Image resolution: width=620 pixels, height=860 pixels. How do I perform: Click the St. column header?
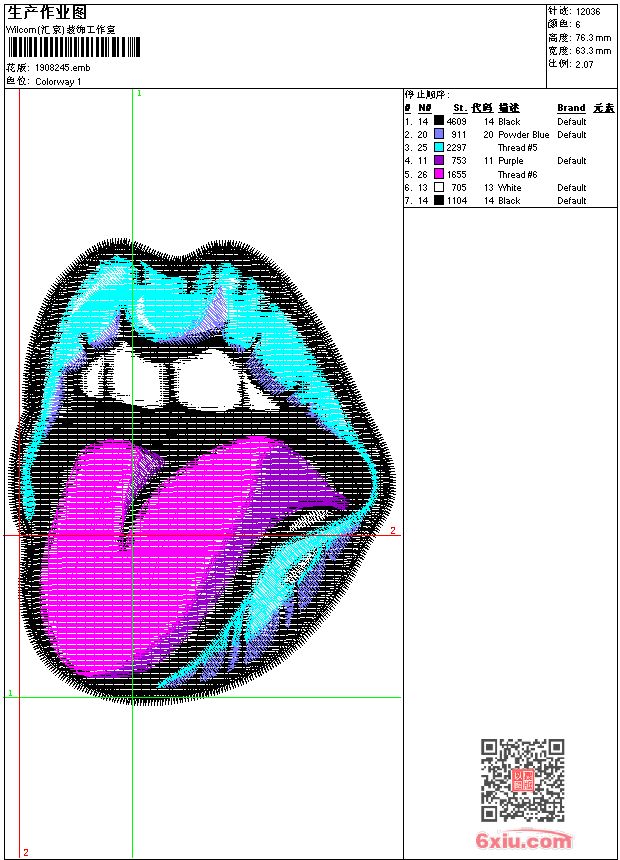point(460,108)
